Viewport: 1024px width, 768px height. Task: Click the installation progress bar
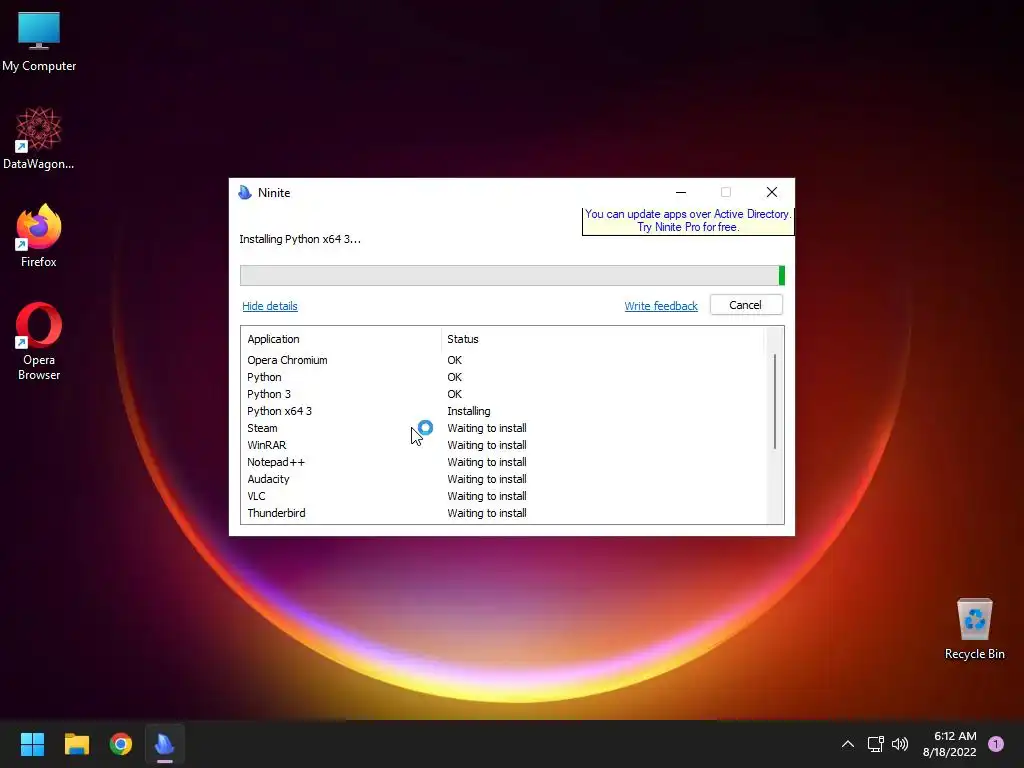pos(512,276)
